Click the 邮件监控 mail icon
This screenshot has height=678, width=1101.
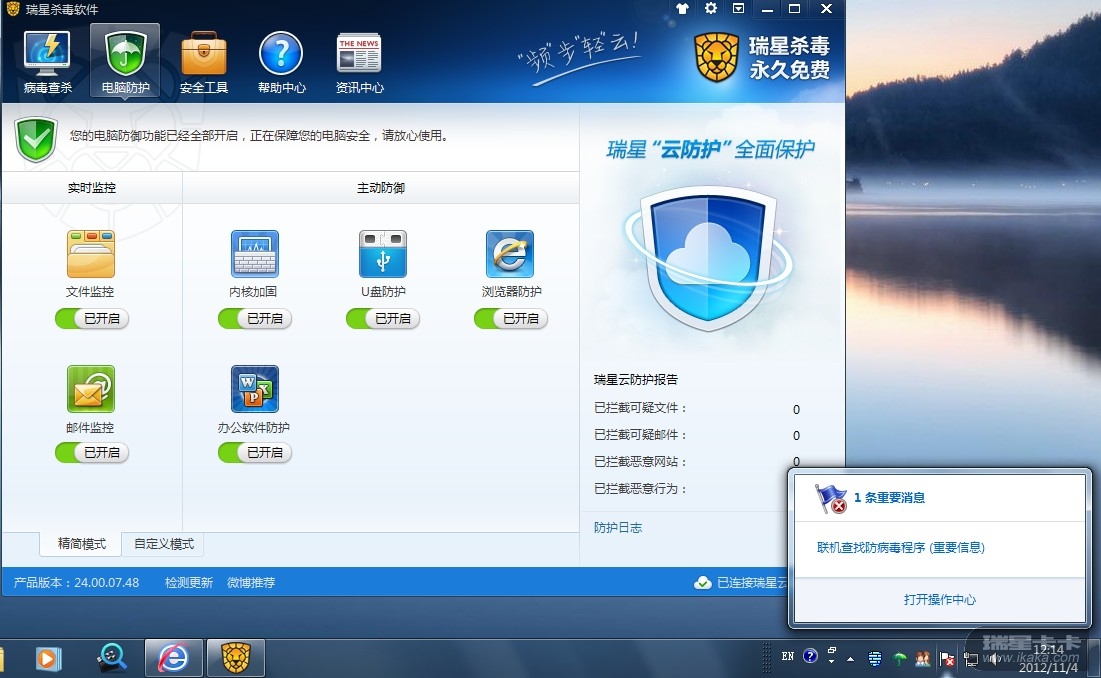91,389
